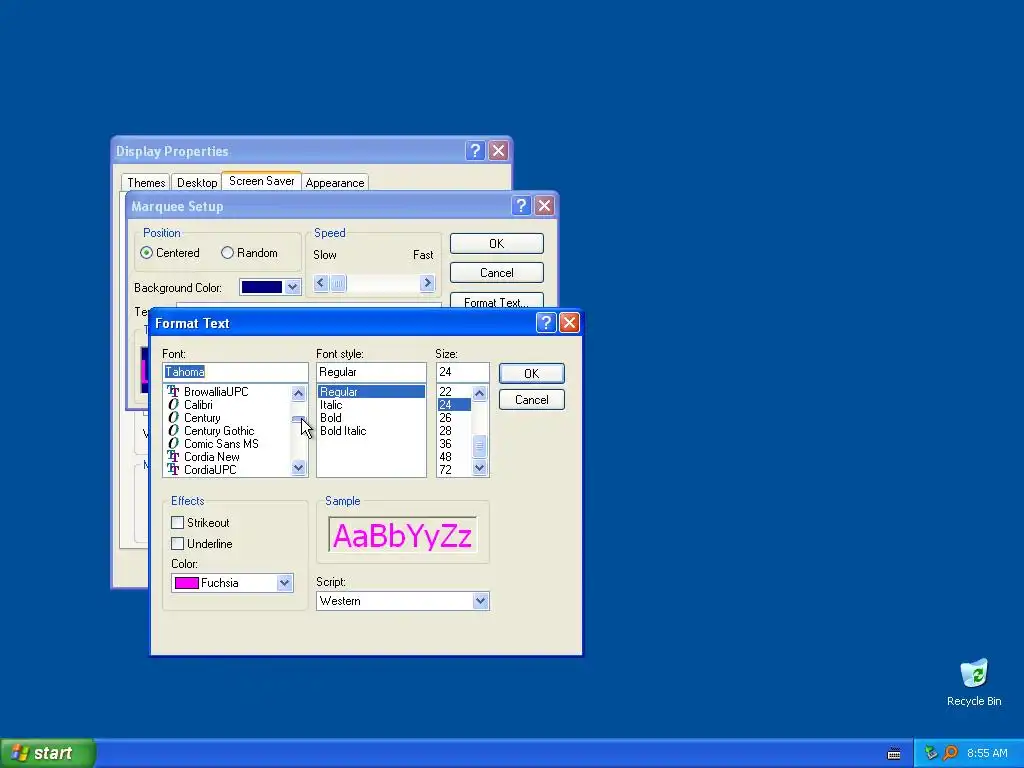Click the Format Text... button
Image resolution: width=1024 pixels, height=768 pixels.
496,301
